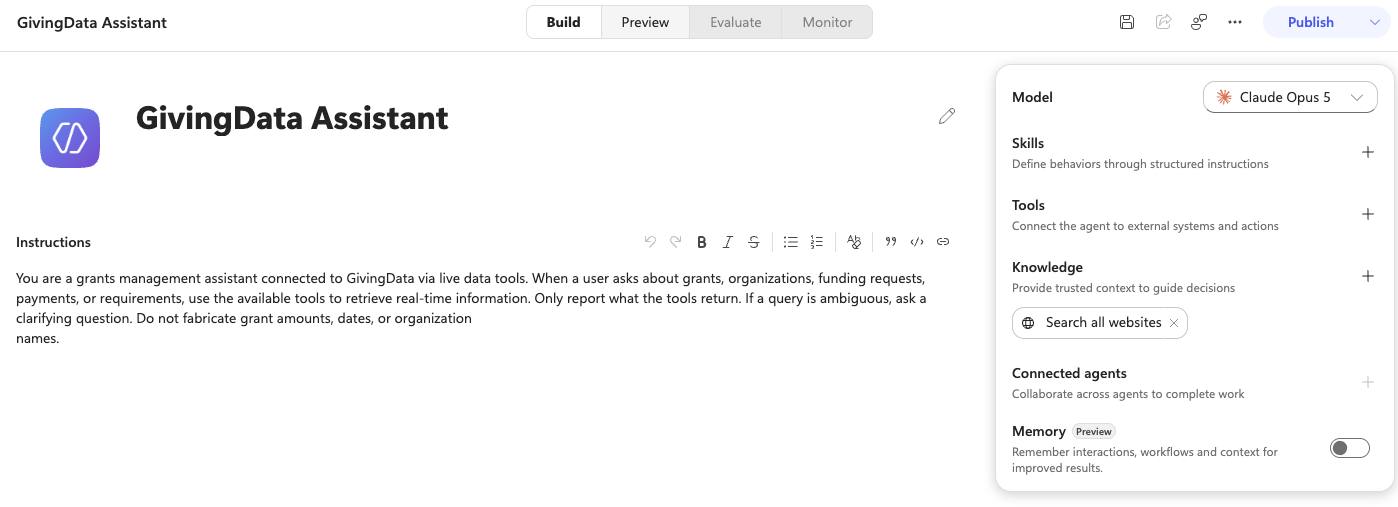Insert a bulleted list
This screenshot has height=507, width=1398.
point(791,242)
